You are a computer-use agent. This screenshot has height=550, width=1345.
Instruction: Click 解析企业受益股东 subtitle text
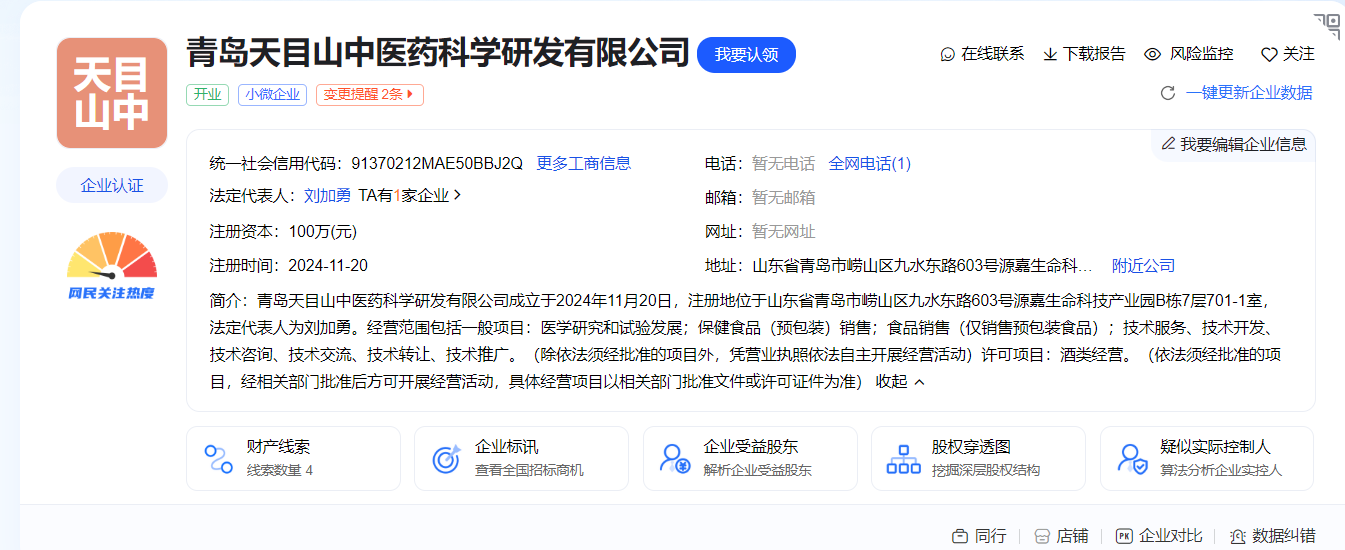pyautogui.click(x=758, y=470)
